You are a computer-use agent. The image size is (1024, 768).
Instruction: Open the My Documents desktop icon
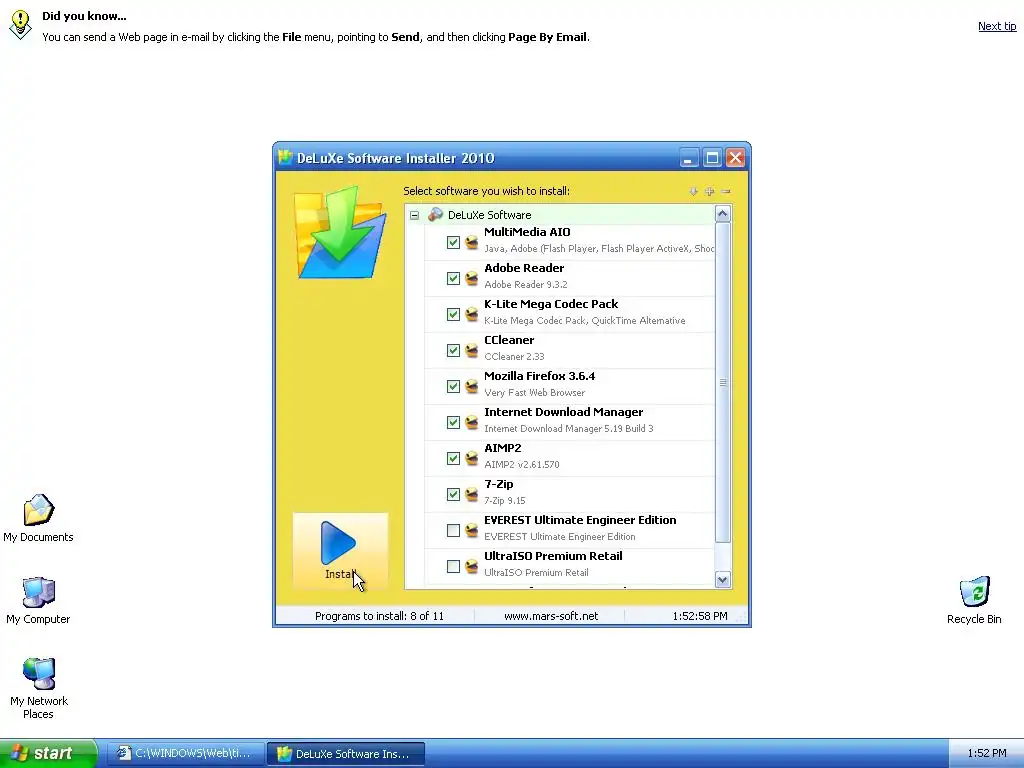click(38, 519)
